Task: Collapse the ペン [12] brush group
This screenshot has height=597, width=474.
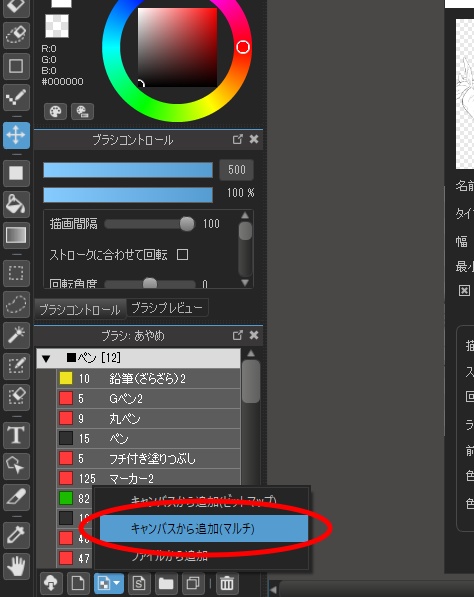Action: 46,358
